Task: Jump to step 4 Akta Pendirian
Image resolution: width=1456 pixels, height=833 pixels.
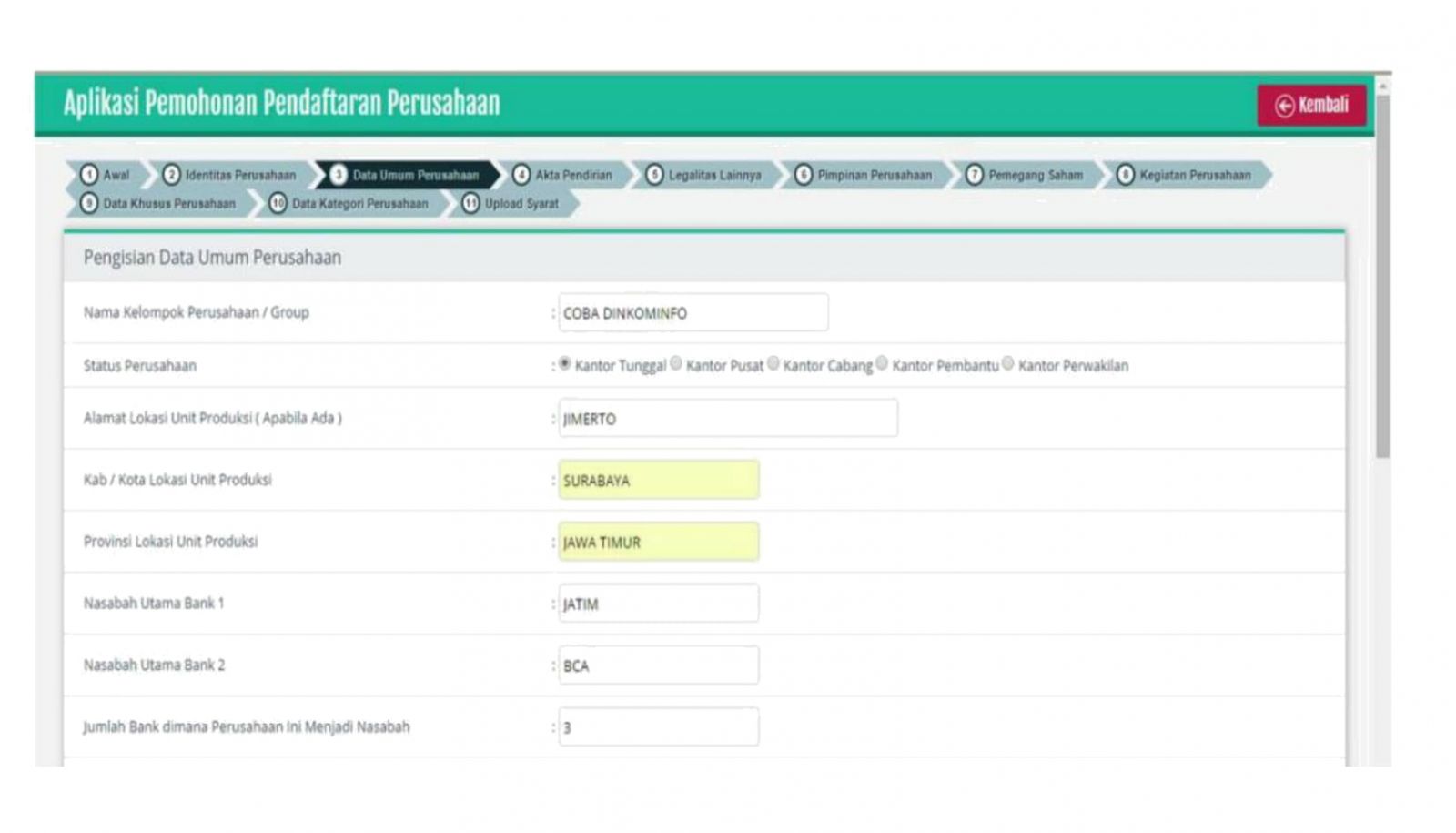Action: [563, 175]
